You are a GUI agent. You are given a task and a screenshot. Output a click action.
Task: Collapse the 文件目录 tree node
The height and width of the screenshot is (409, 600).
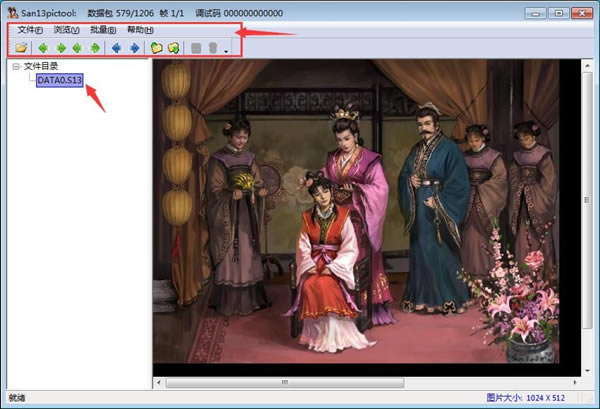pyautogui.click(x=15, y=67)
